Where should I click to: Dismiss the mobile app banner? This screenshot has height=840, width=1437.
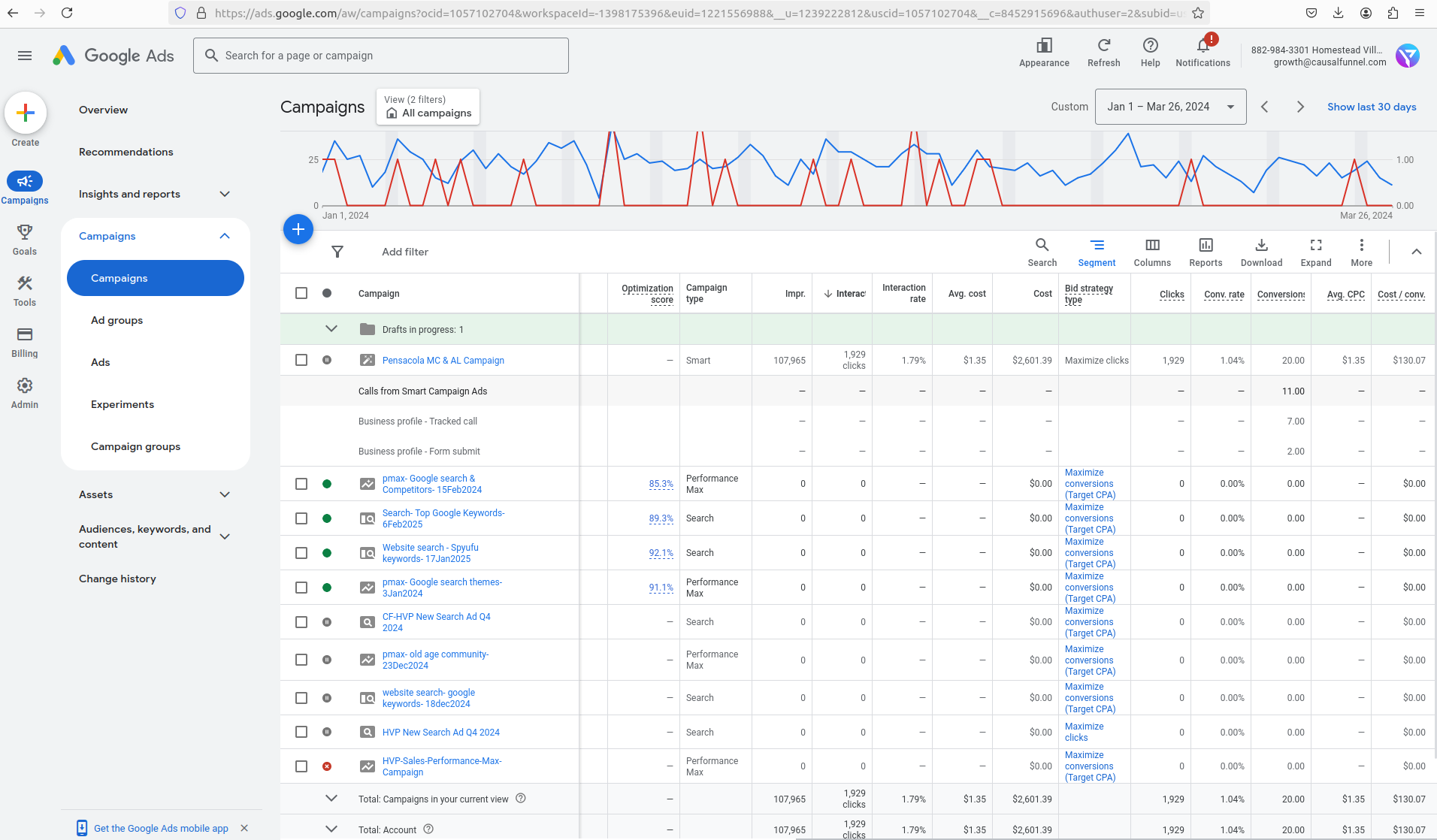point(244,828)
